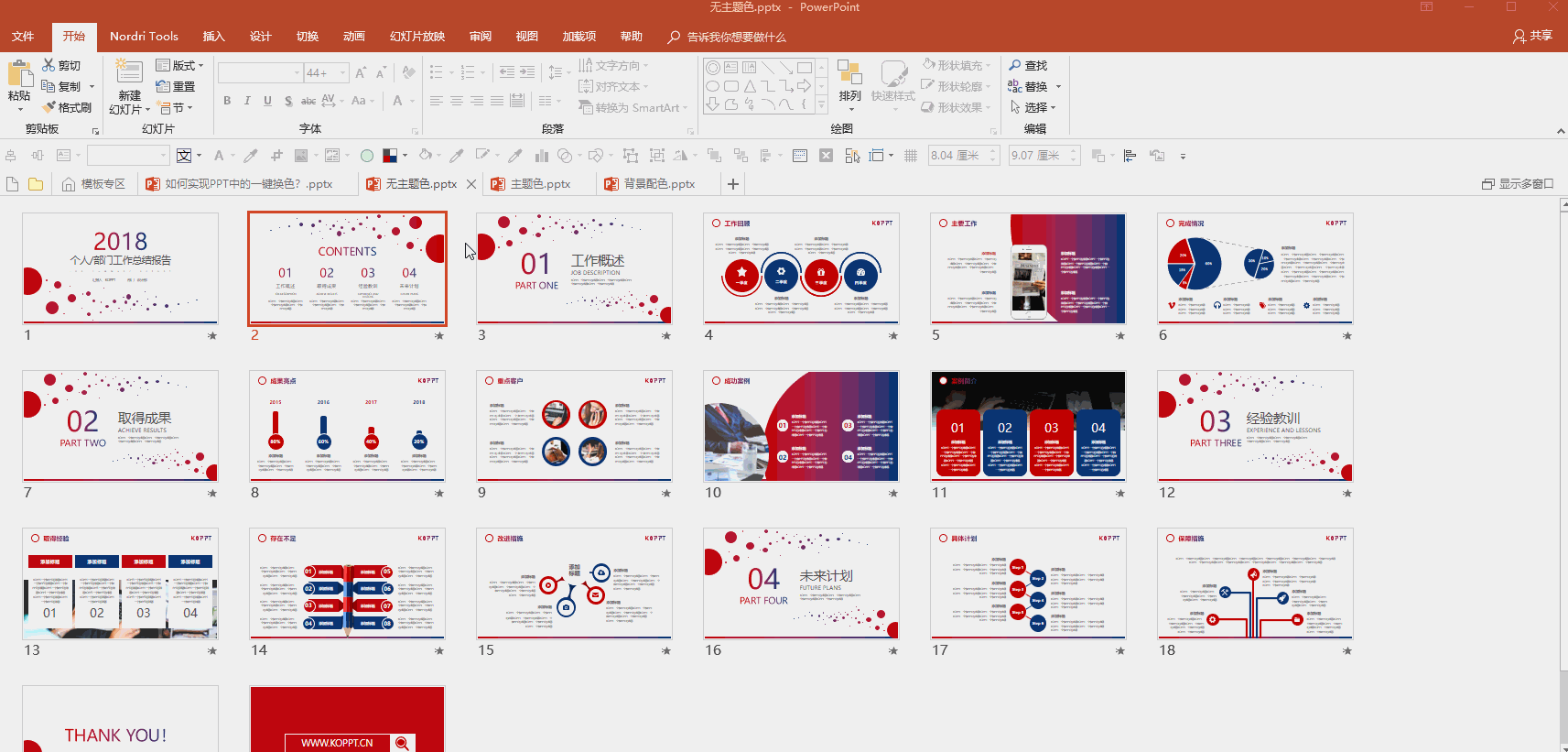The height and width of the screenshot is (752, 1568).
Task: Click the new blank document icon in tab bar
Action: tap(13, 184)
